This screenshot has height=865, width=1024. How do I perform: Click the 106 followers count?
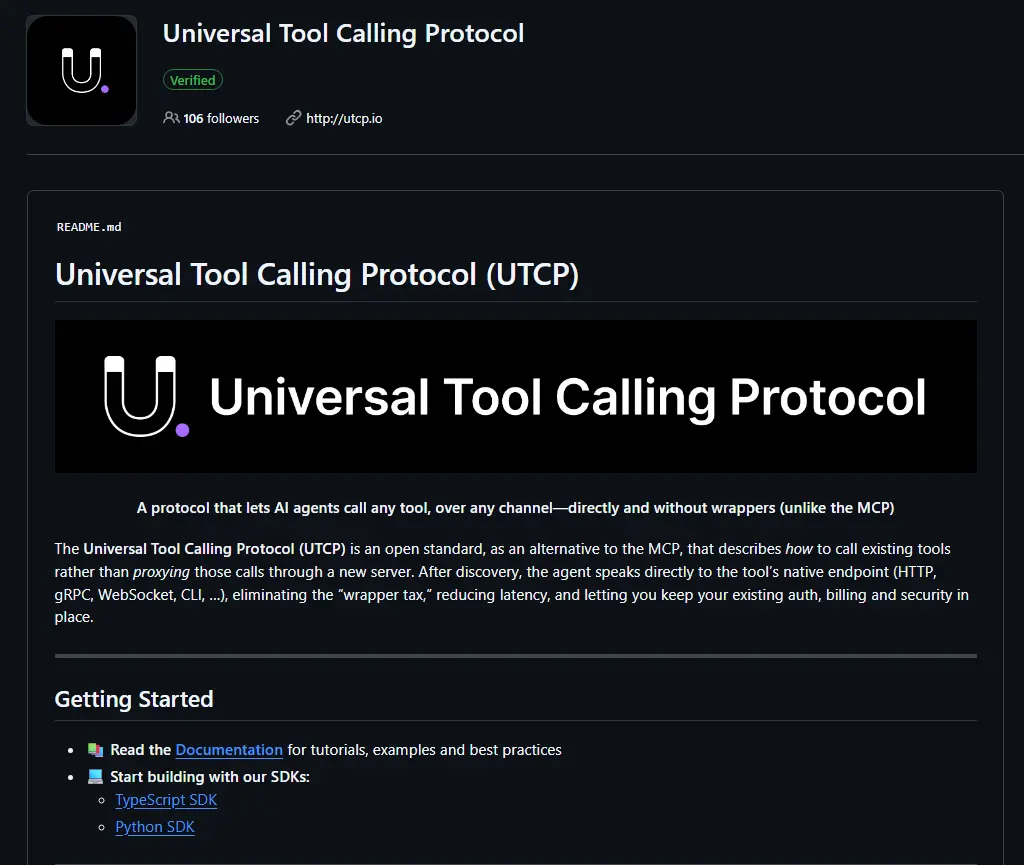point(221,118)
